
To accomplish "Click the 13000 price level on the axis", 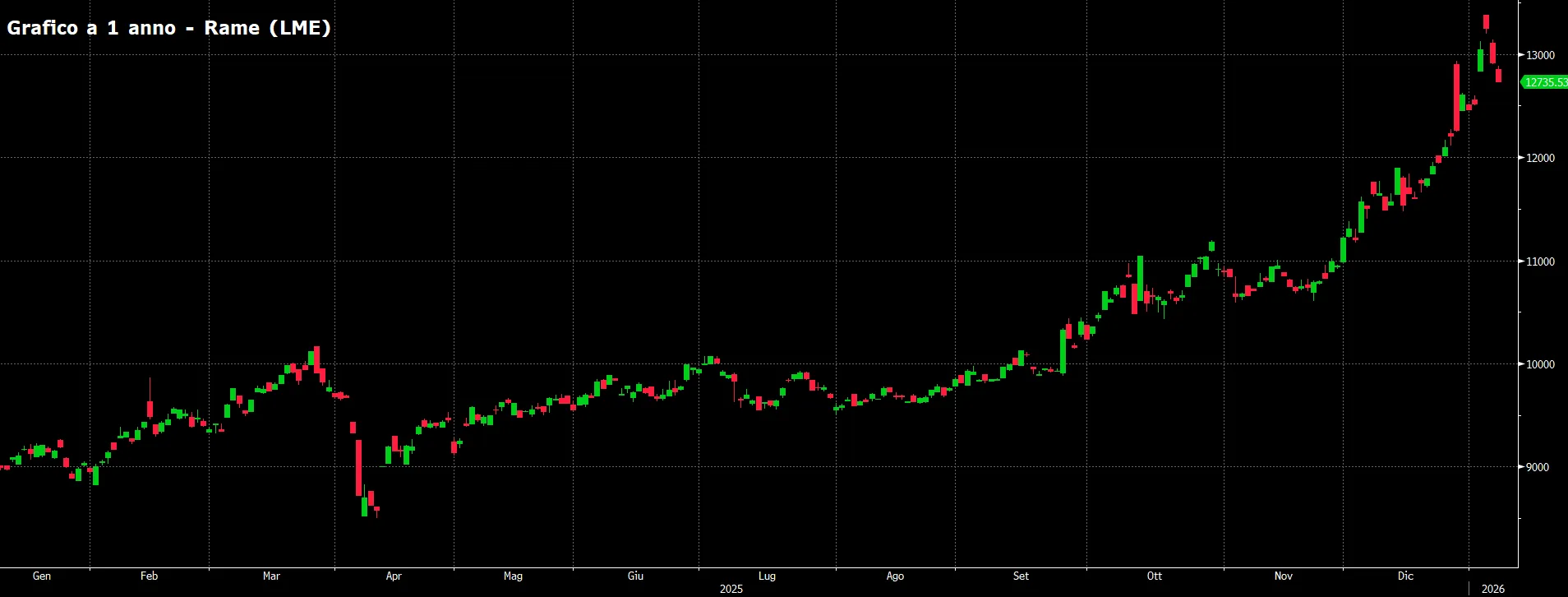I will (1541, 55).
